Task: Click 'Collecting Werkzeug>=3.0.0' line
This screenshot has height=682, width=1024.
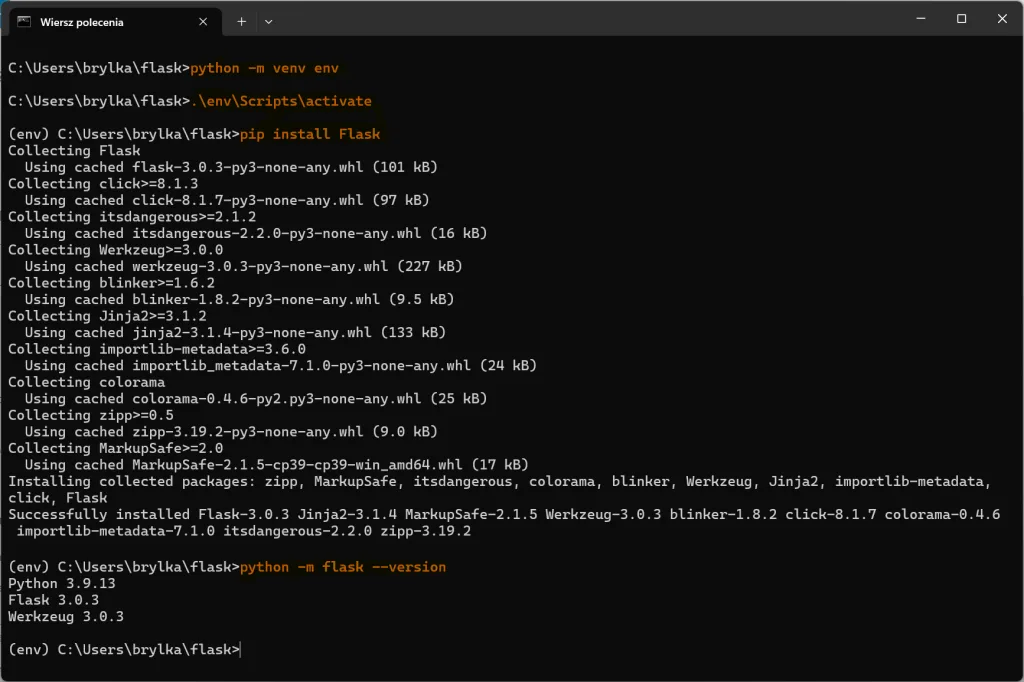Action: [116, 250]
